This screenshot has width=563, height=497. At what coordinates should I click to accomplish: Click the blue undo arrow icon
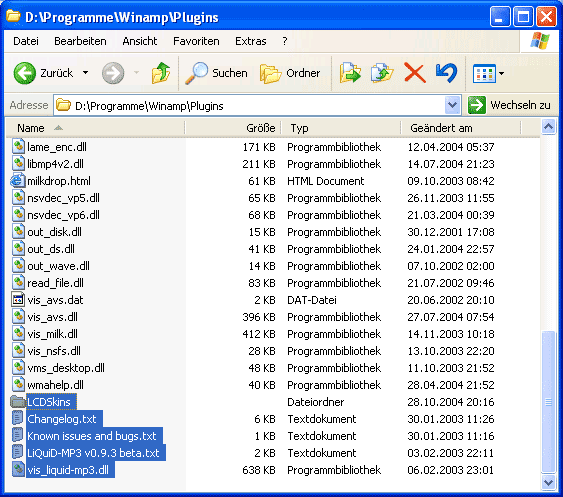[446, 73]
